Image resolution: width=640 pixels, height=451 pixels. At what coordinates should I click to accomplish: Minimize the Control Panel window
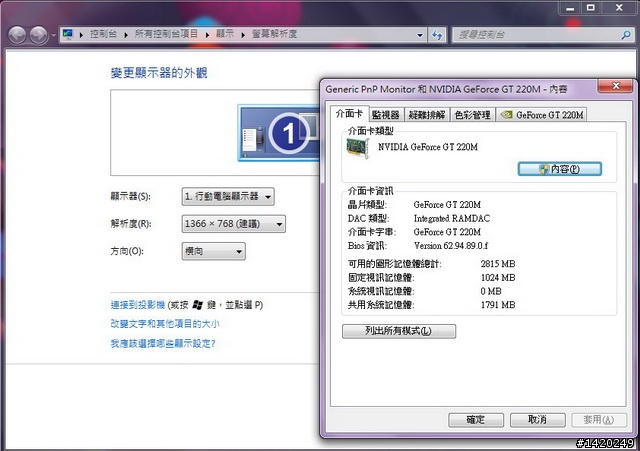pos(570,8)
